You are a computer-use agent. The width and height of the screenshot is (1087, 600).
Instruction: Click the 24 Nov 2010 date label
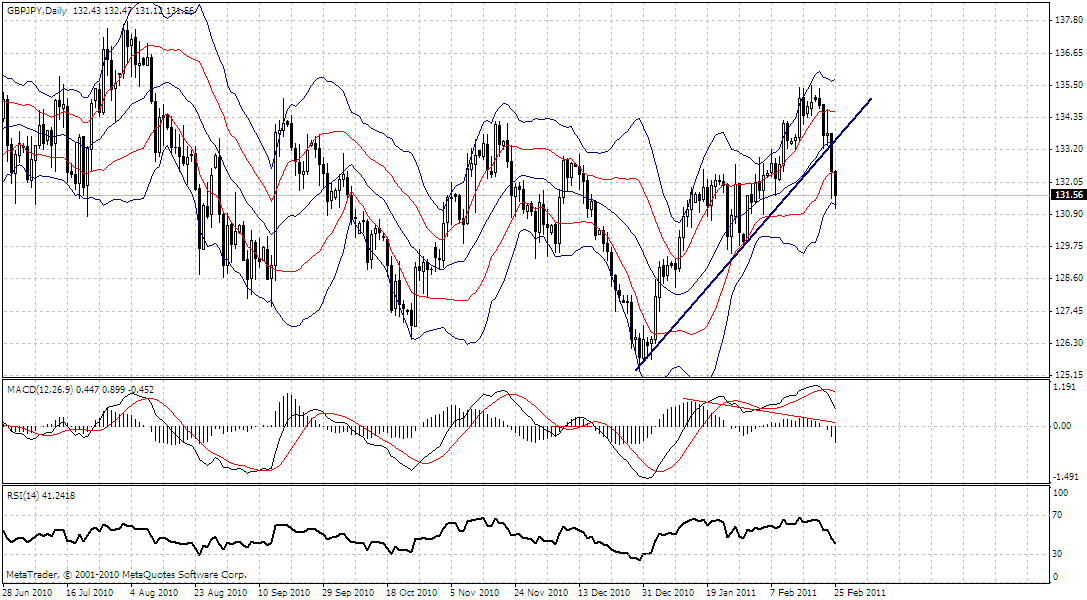pyautogui.click(x=541, y=593)
